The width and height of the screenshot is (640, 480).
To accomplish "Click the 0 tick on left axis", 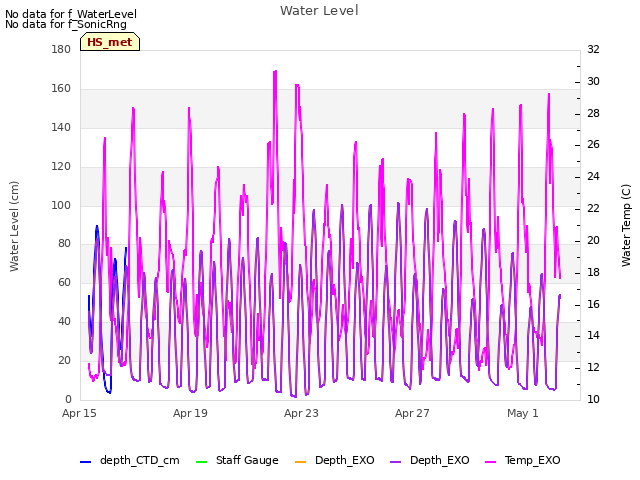I will [68, 399].
